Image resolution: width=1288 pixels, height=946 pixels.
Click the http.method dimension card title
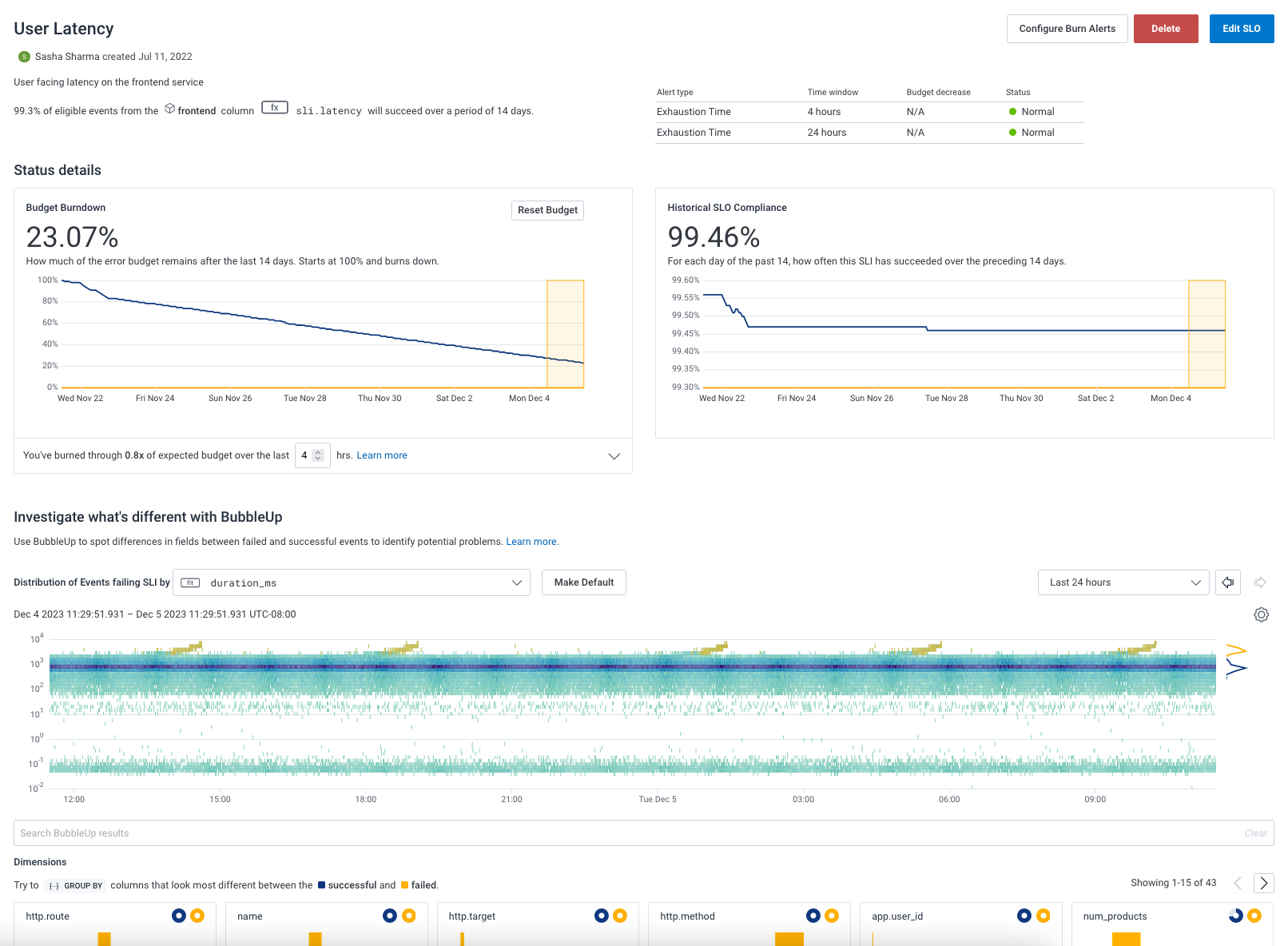687,916
